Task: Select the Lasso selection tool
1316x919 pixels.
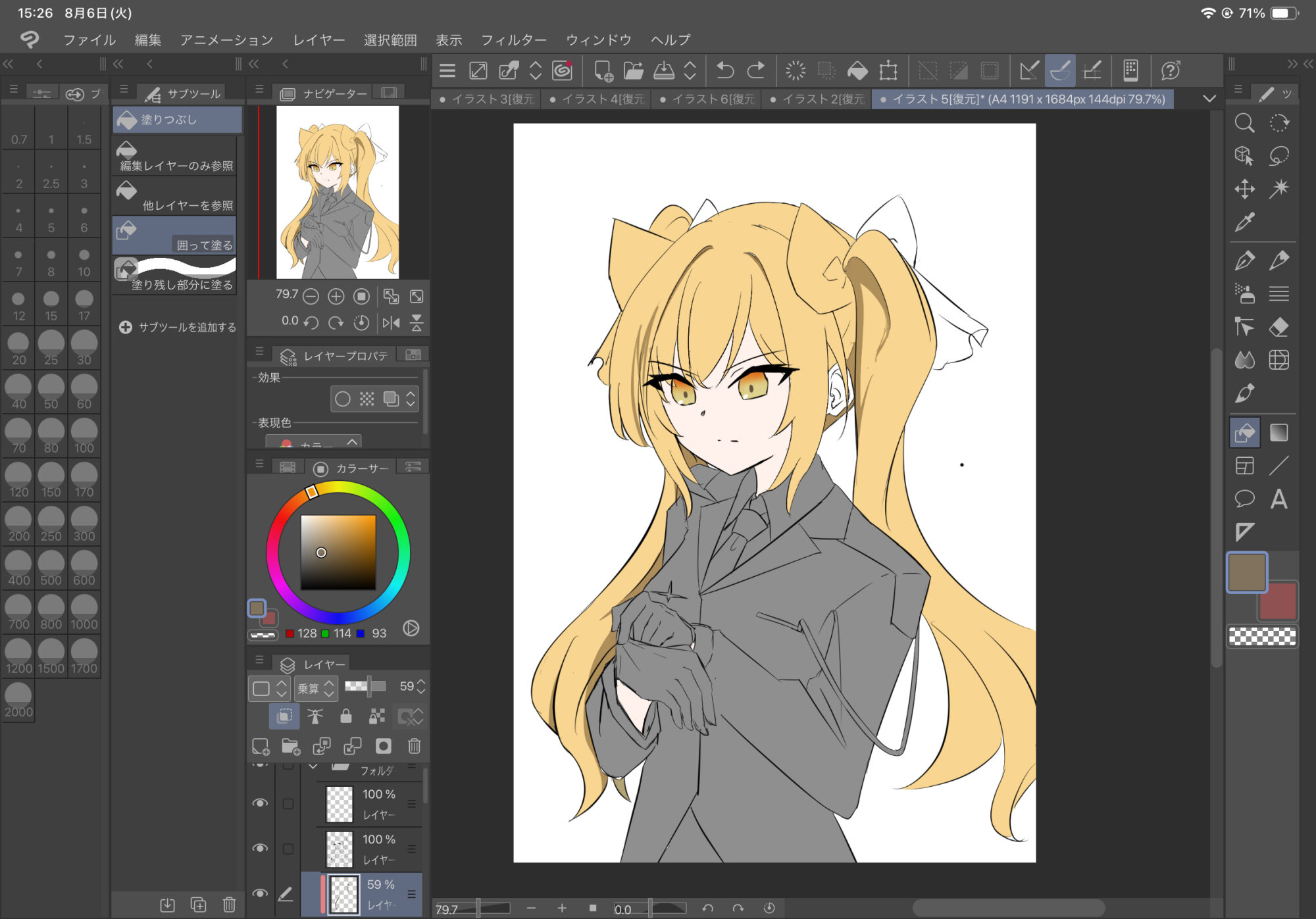Action: 1278,156
